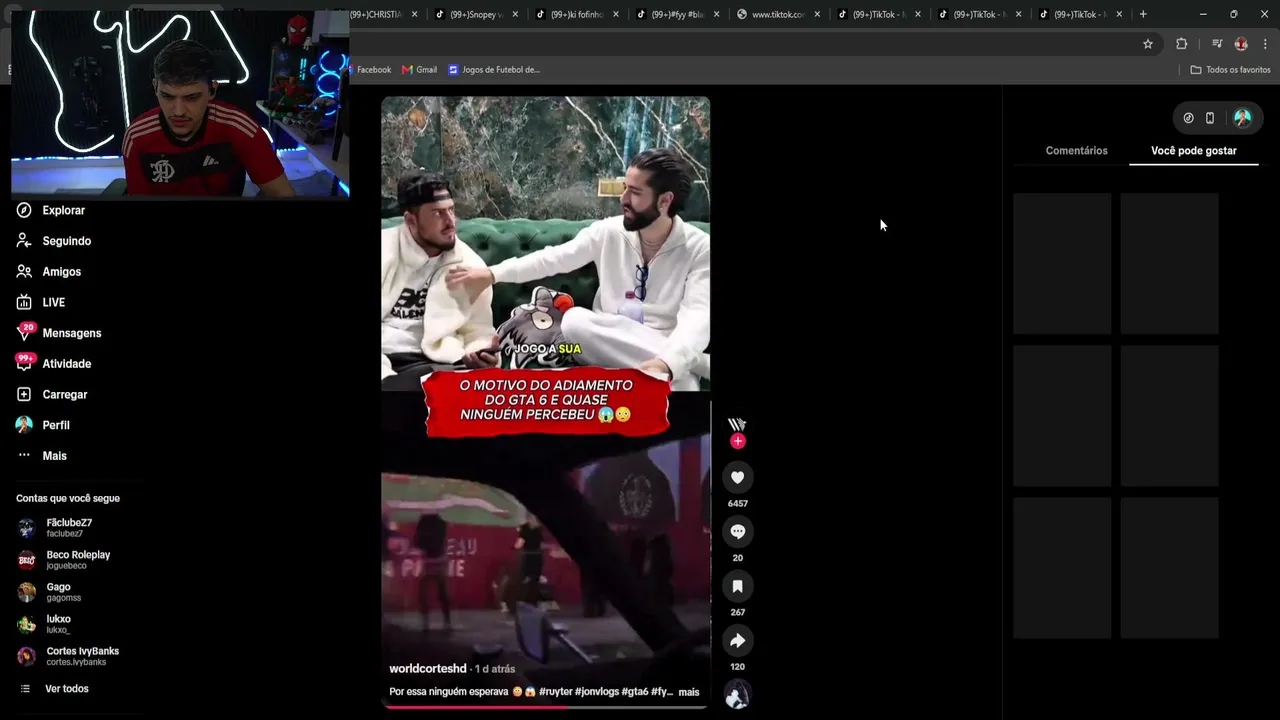Seek using the pink video progress bar
The height and width of the screenshot is (720, 1280).
click(x=545, y=707)
